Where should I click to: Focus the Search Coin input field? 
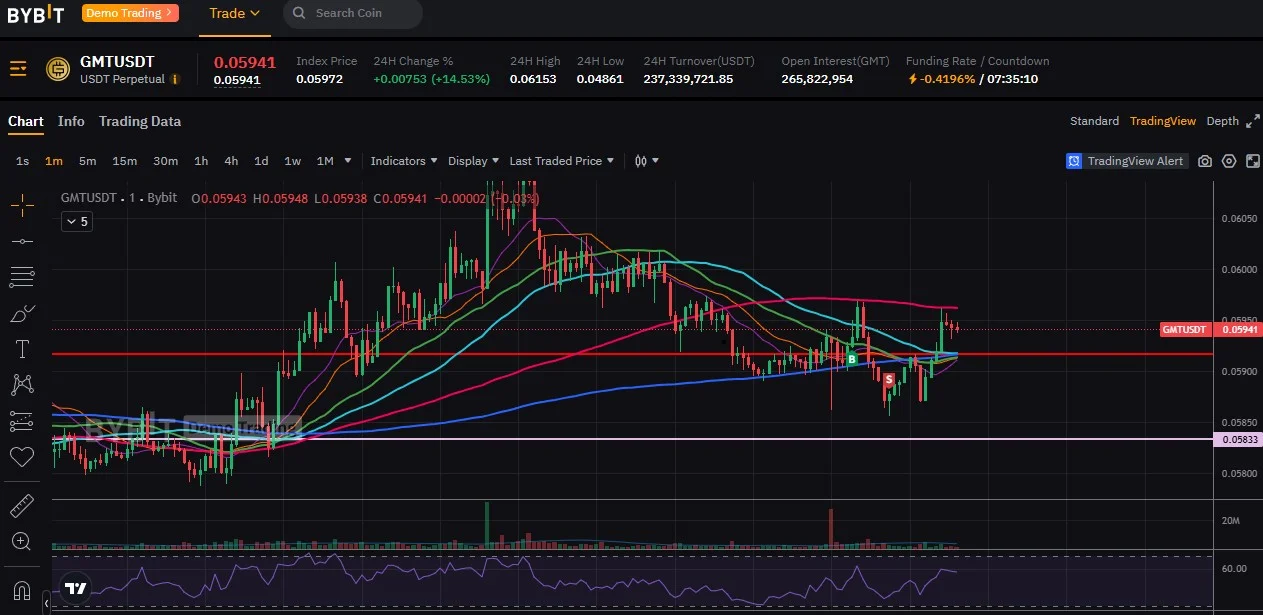click(353, 14)
